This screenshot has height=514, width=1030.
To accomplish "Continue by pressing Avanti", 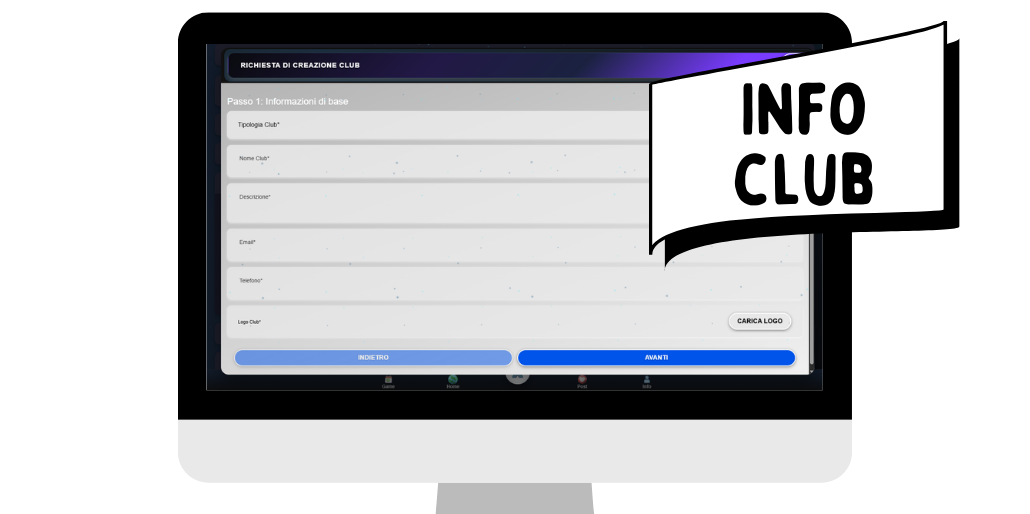I will (x=656, y=358).
